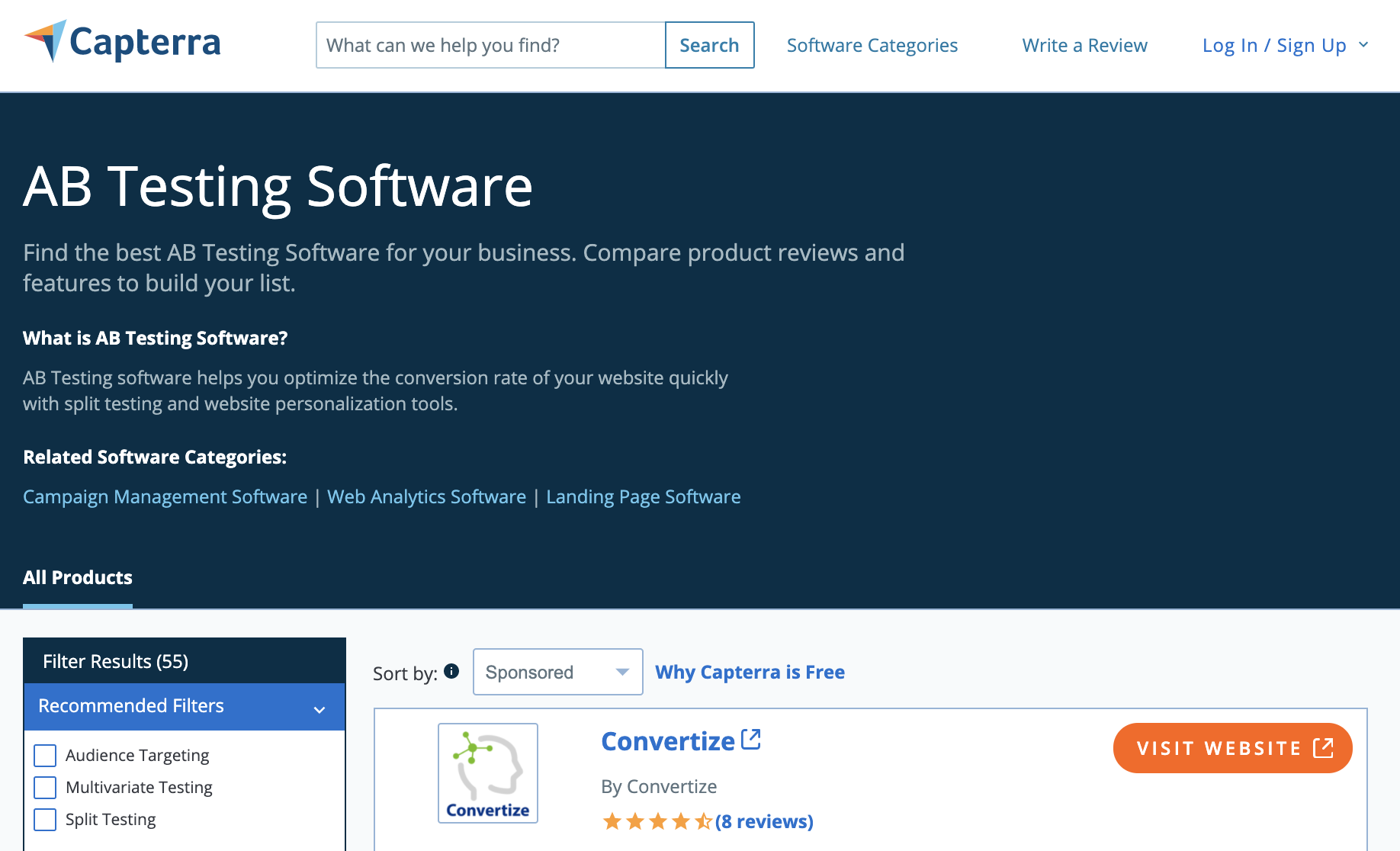1400x851 pixels.
Task: Click the Convertize product logo thumbnail
Action: click(488, 772)
